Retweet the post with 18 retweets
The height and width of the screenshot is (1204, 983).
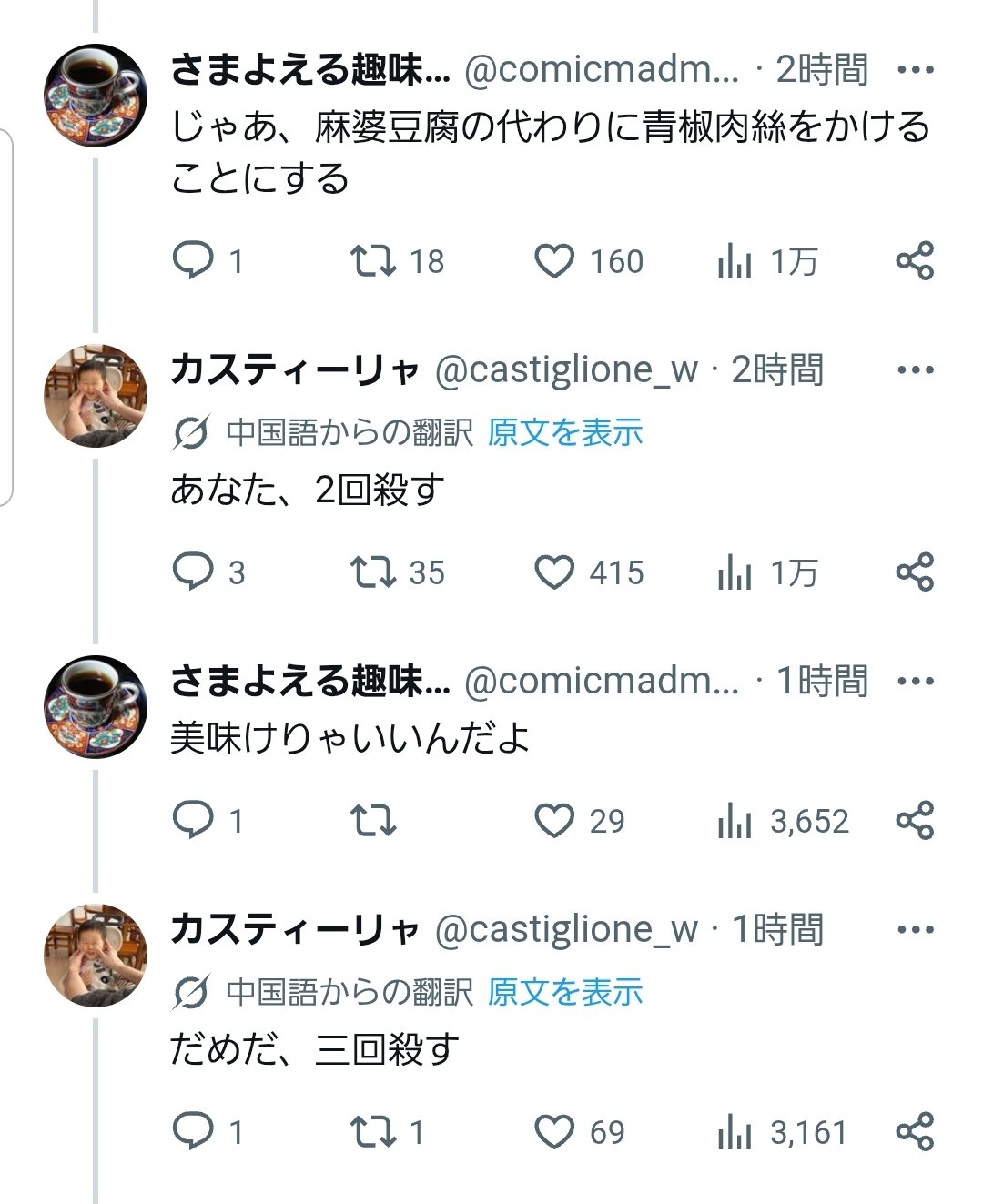[373, 262]
